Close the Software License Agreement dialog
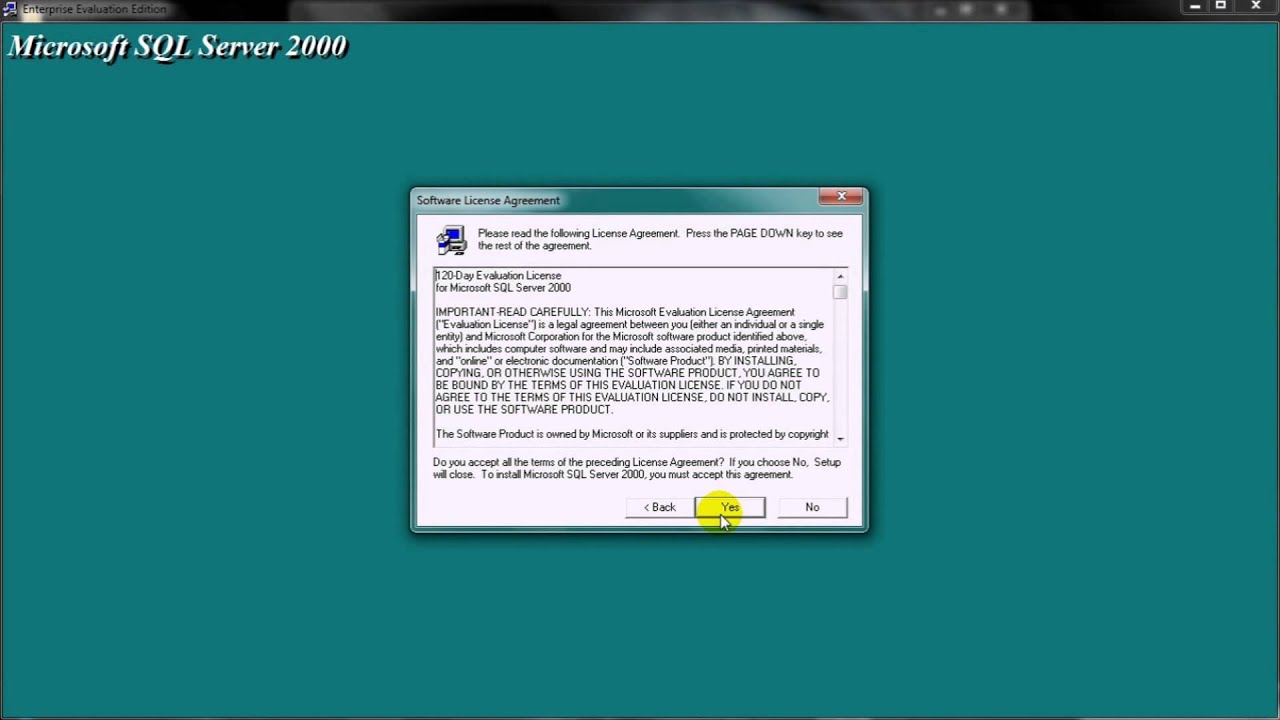The height and width of the screenshot is (720, 1280). click(841, 197)
